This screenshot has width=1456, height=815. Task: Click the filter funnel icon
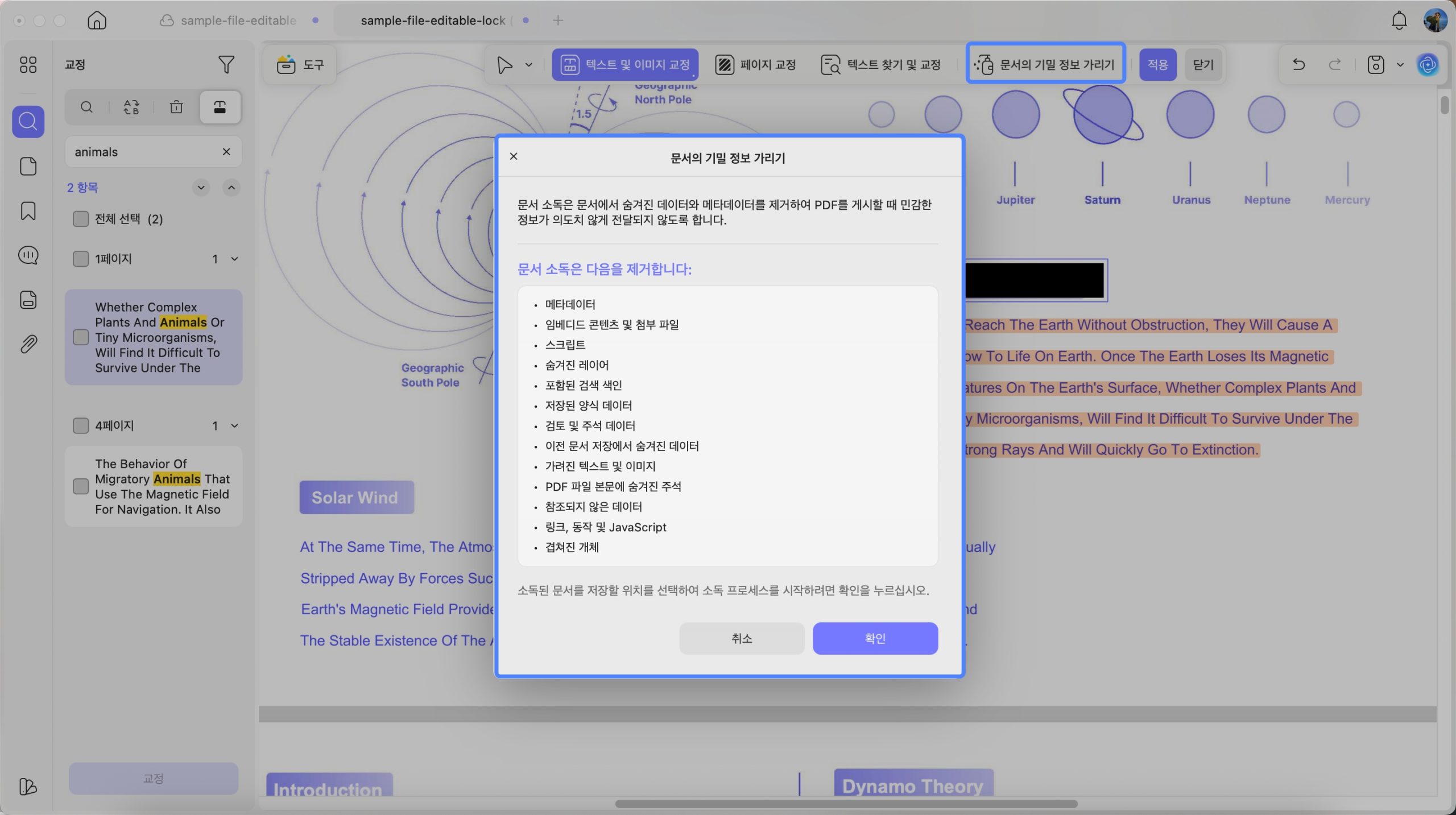tap(226, 64)
